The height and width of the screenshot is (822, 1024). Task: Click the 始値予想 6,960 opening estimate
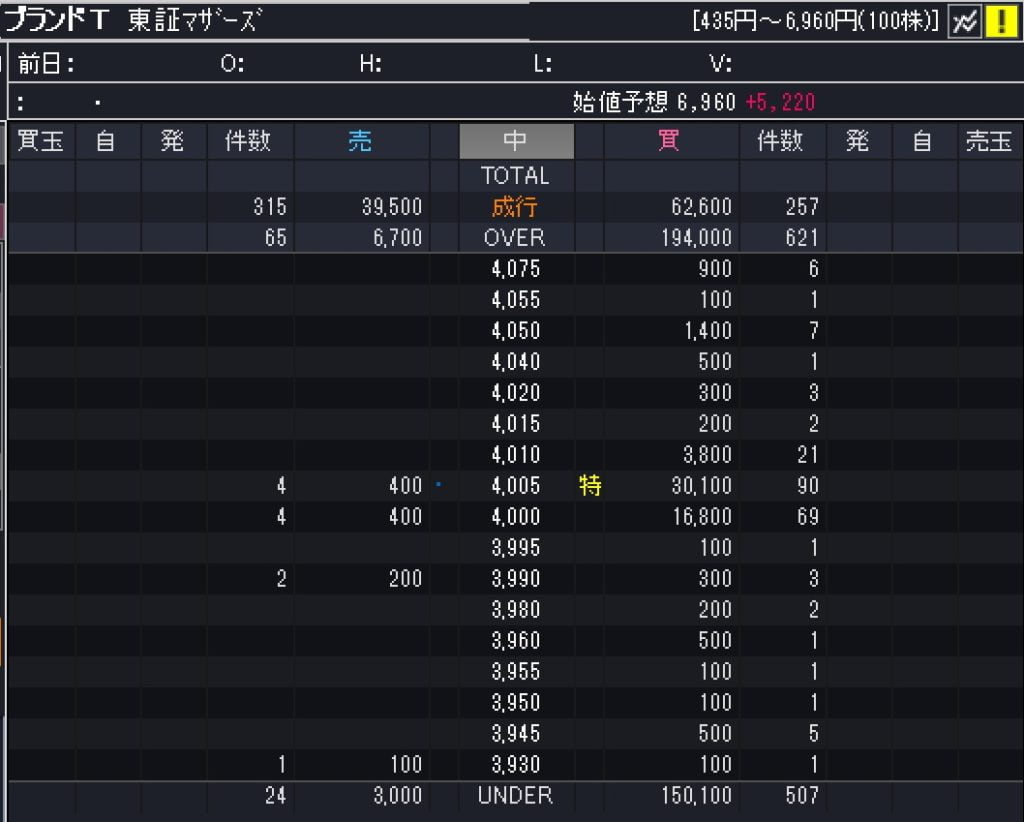point(654,102)
